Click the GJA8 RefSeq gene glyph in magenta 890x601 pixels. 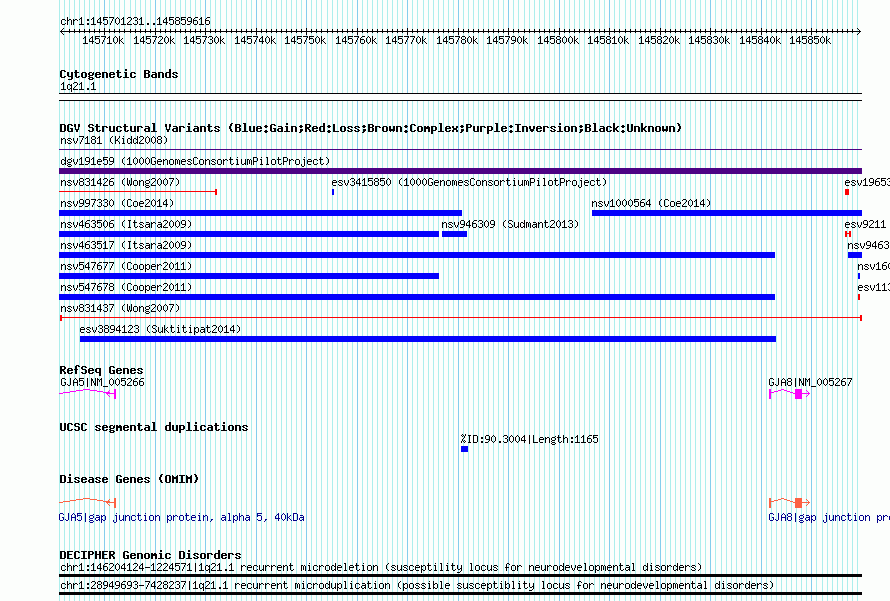790,393
